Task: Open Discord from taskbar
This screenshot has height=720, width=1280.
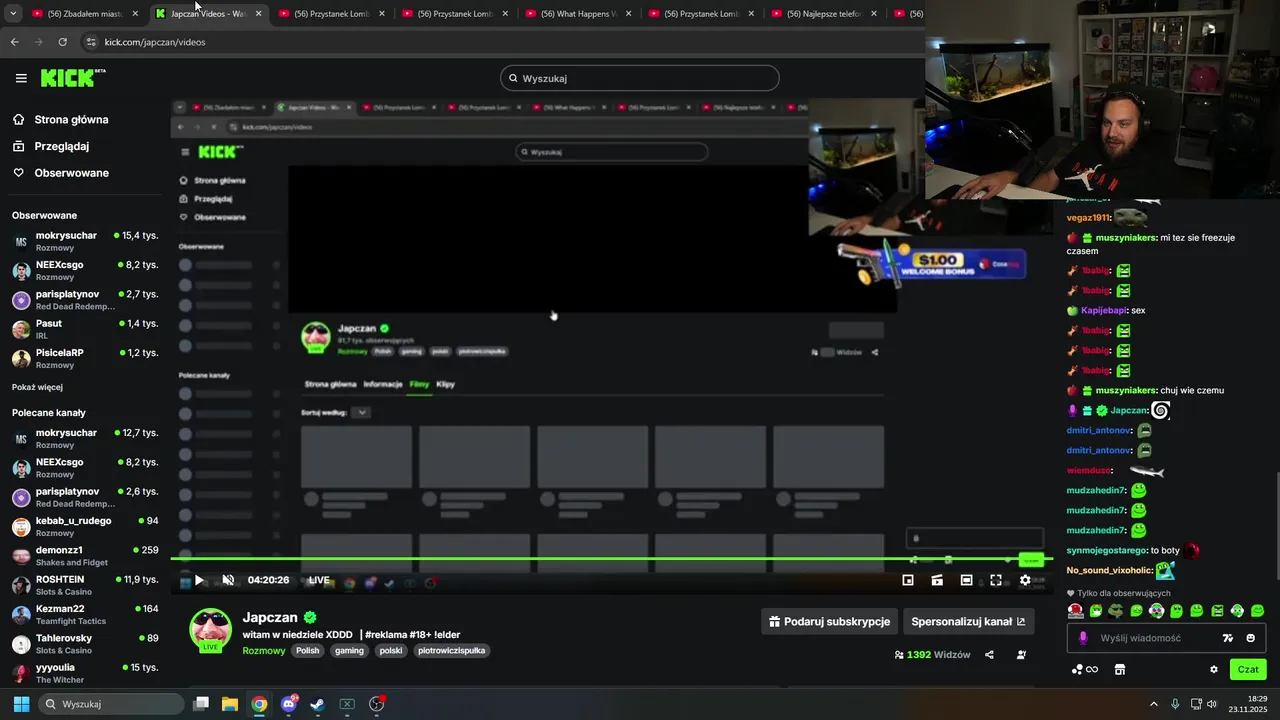Action: click(289, 704)
